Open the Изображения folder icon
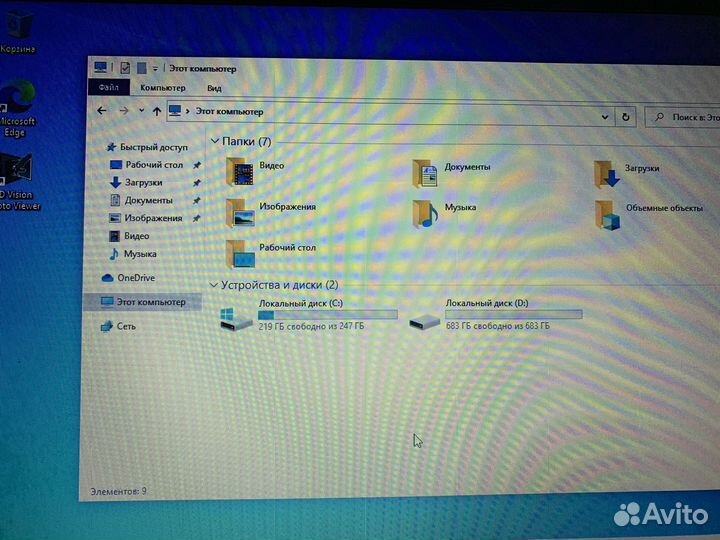The image size is (720, 540). tap(240, 213)
